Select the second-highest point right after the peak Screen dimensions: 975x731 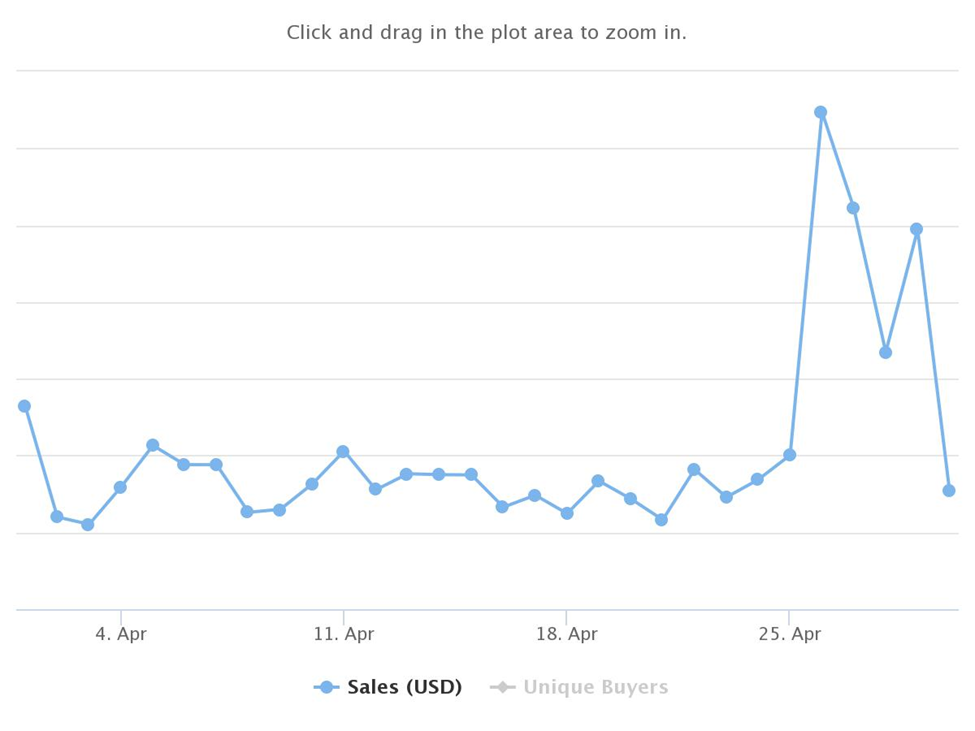853,208
